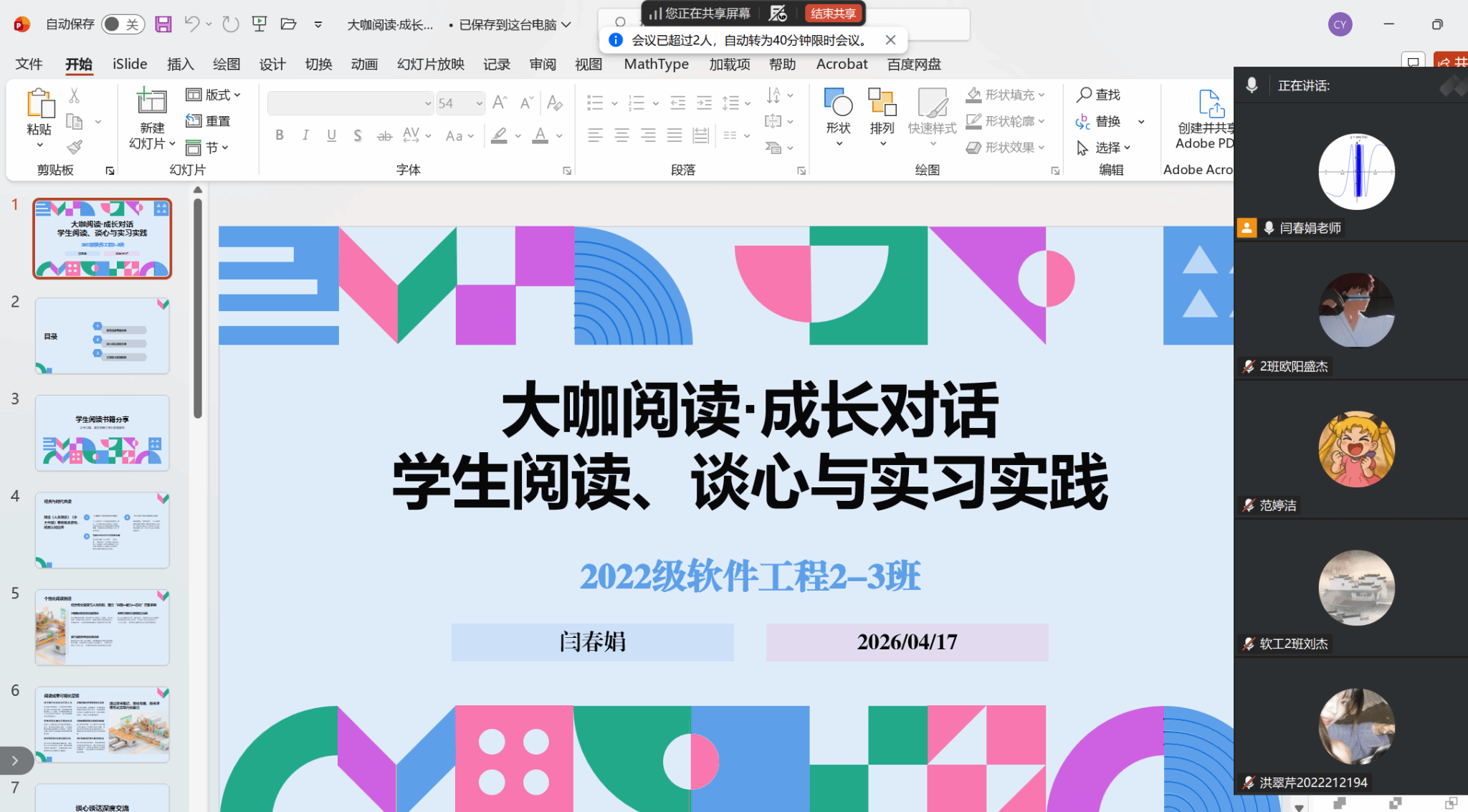Click the screen annotation toggle icon in sharing bar

778,13
